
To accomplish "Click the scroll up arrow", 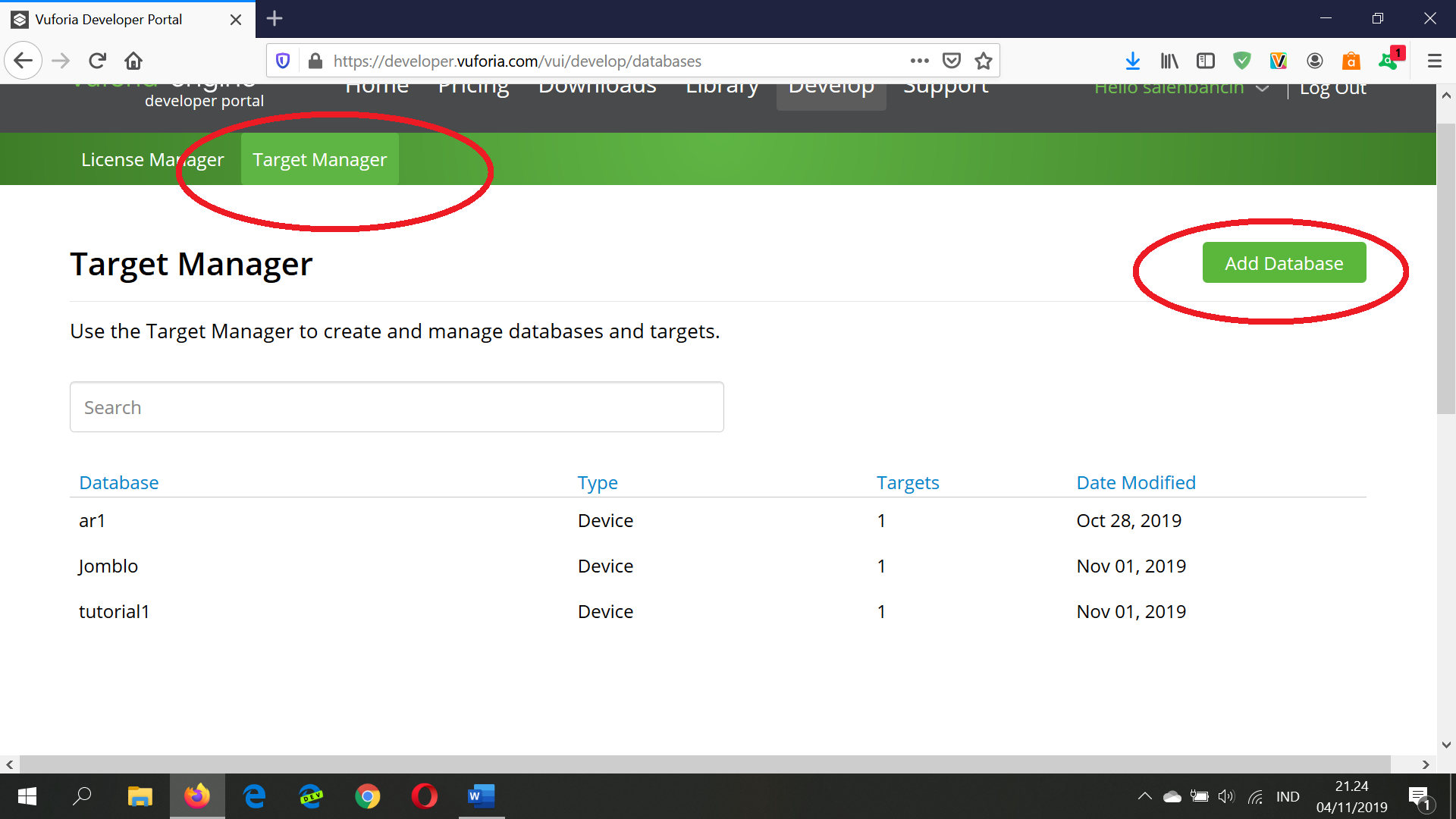I will pos(1445,96).
